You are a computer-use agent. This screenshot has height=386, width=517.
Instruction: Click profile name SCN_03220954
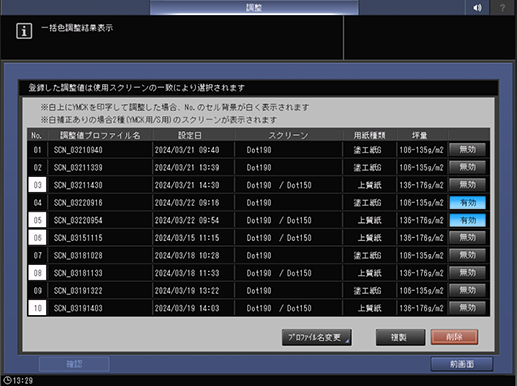78,221
